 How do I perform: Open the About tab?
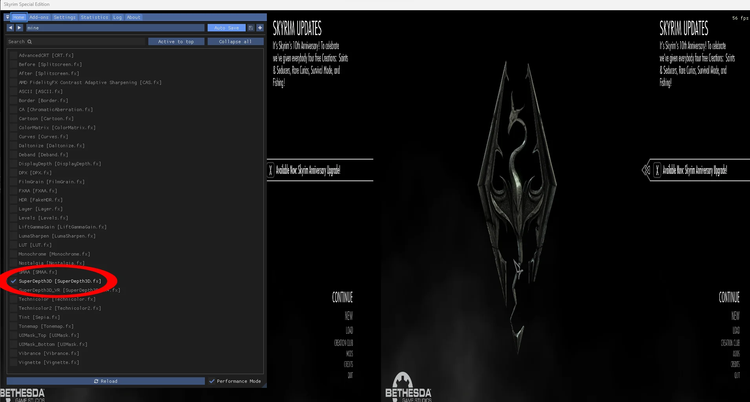(x=133, y=17)
